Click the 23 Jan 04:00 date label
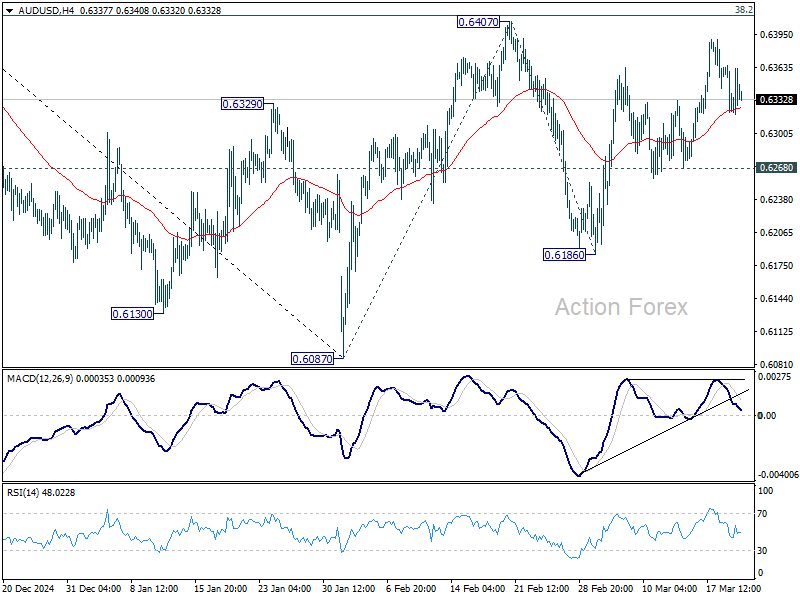 tap(284, 588)
